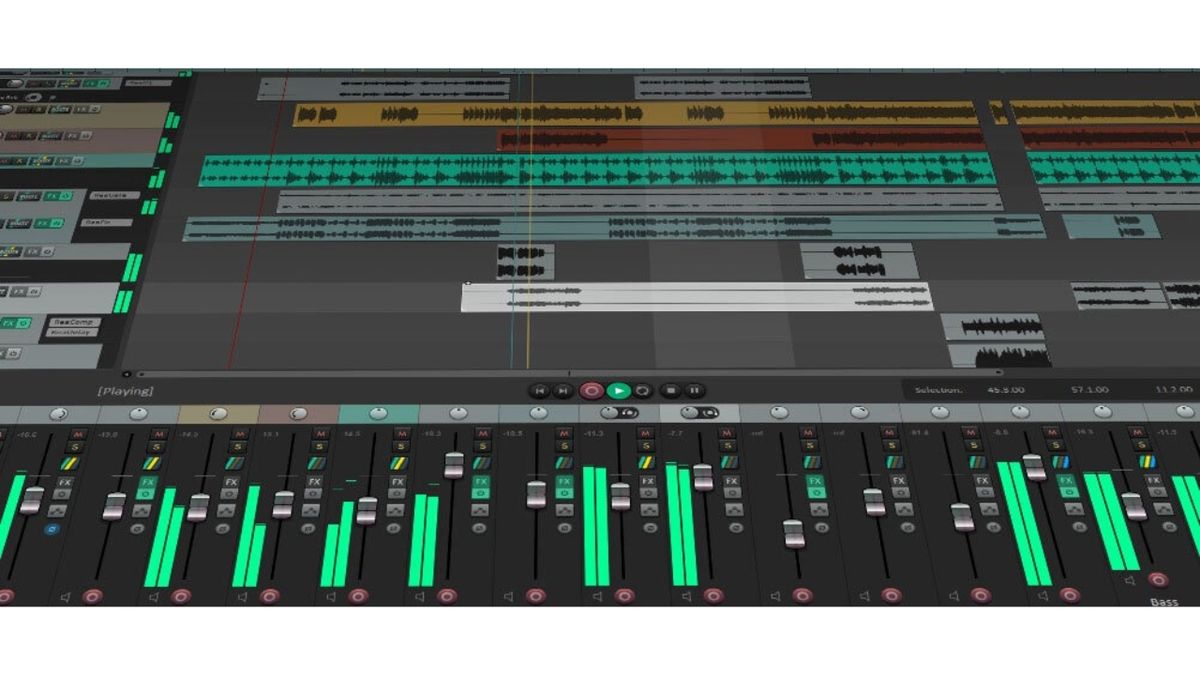Jump to project end with the forward transport icon

pos(562,390)
